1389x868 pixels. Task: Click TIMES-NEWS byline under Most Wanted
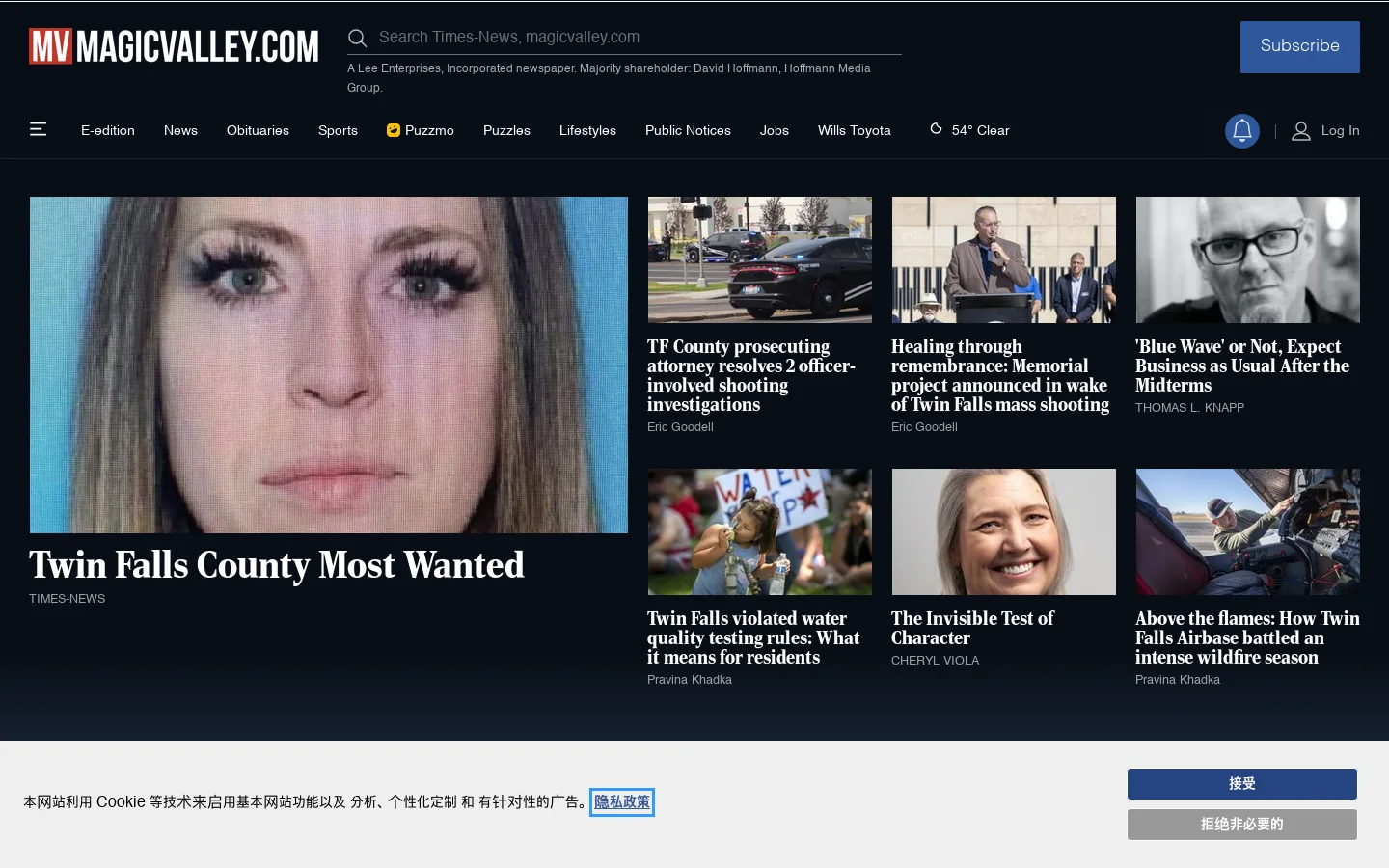(68, 598)
